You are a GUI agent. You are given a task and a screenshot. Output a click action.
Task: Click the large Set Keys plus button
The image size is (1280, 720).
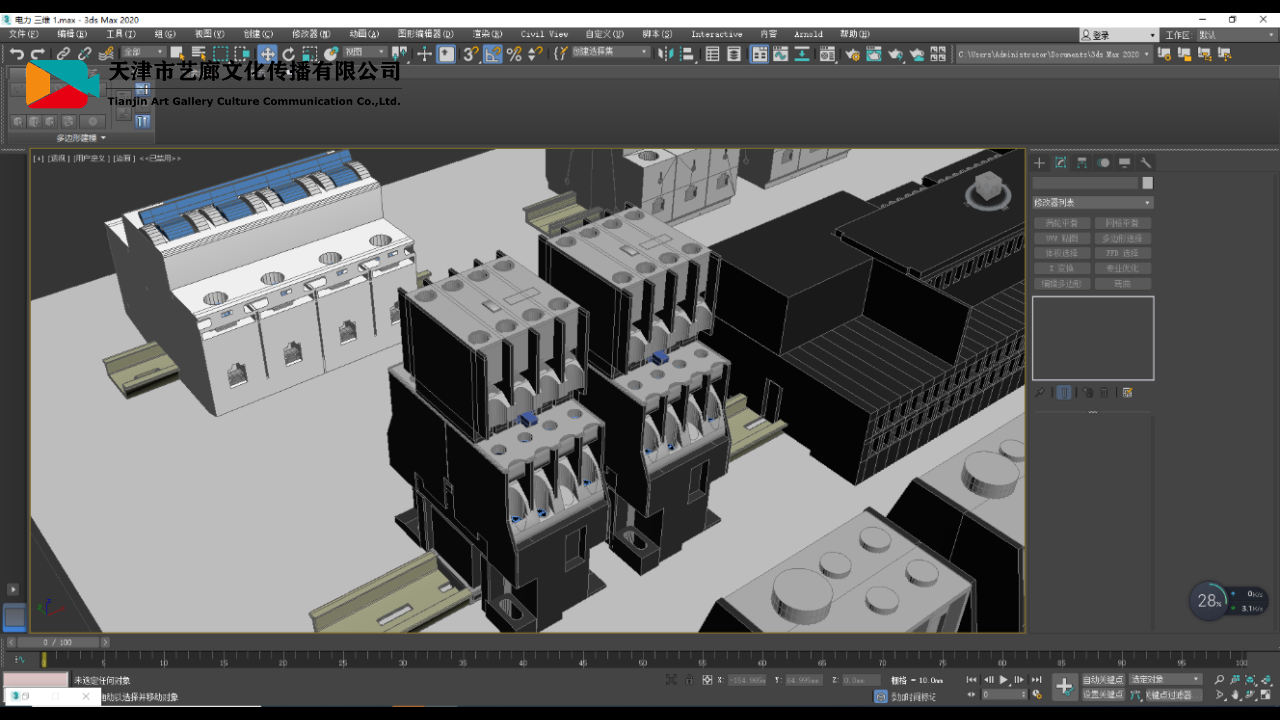1064,687
